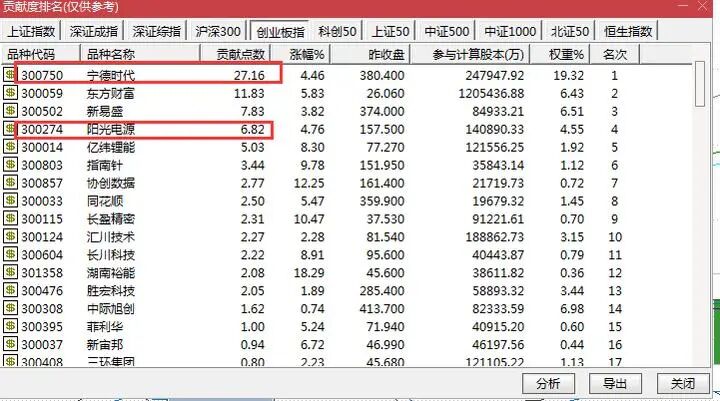This screenshot has width=720, height=401.
Task: Select the 指南针 stock name
Action: pyautogui.click(x=105, y=165)
